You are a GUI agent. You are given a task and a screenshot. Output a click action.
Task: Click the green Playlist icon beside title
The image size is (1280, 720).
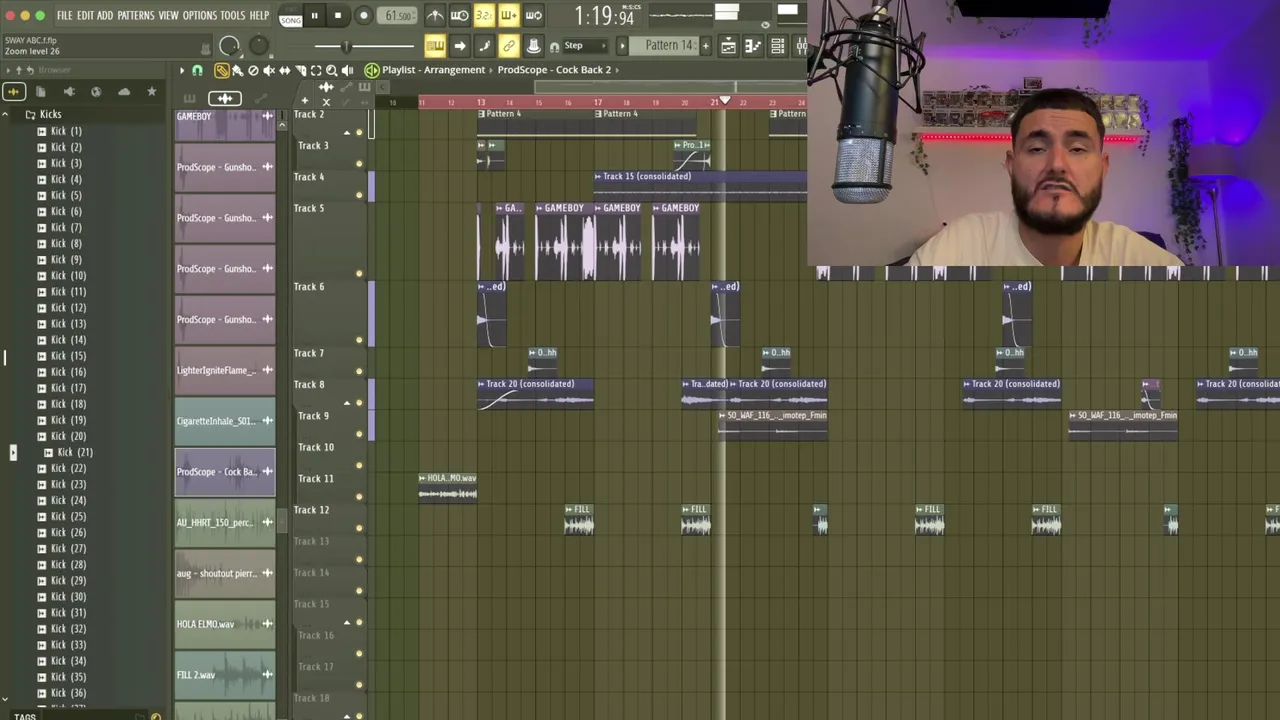tap(371, 70)
